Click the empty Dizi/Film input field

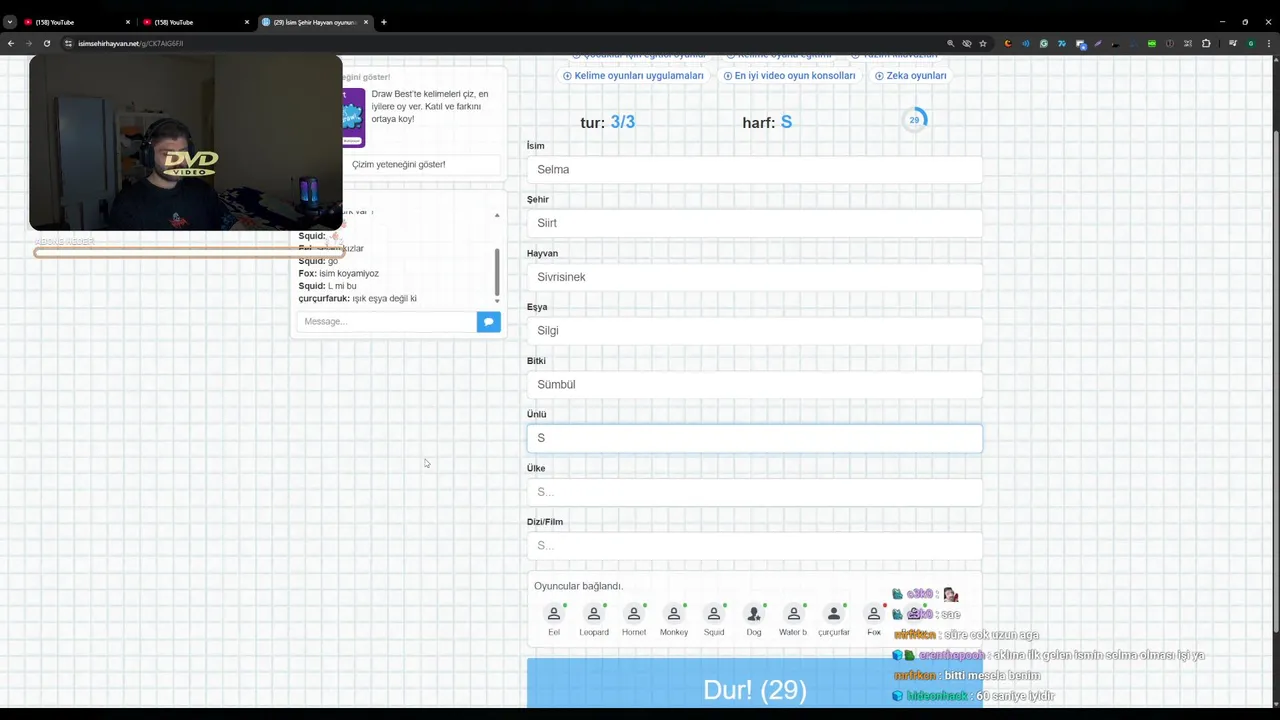pyautogui.click(x=754, y=545)
